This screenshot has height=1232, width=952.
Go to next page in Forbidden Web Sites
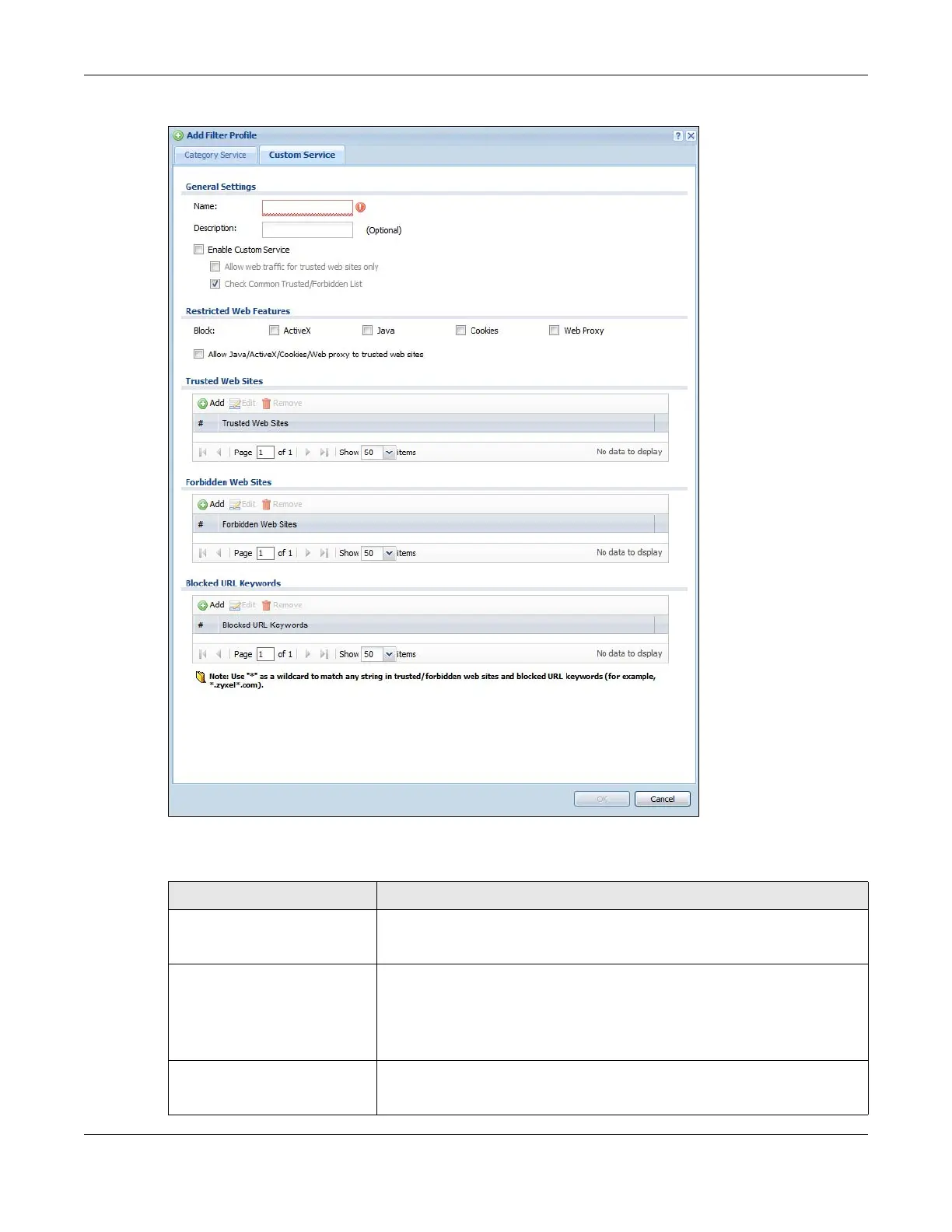click(308, 553)
